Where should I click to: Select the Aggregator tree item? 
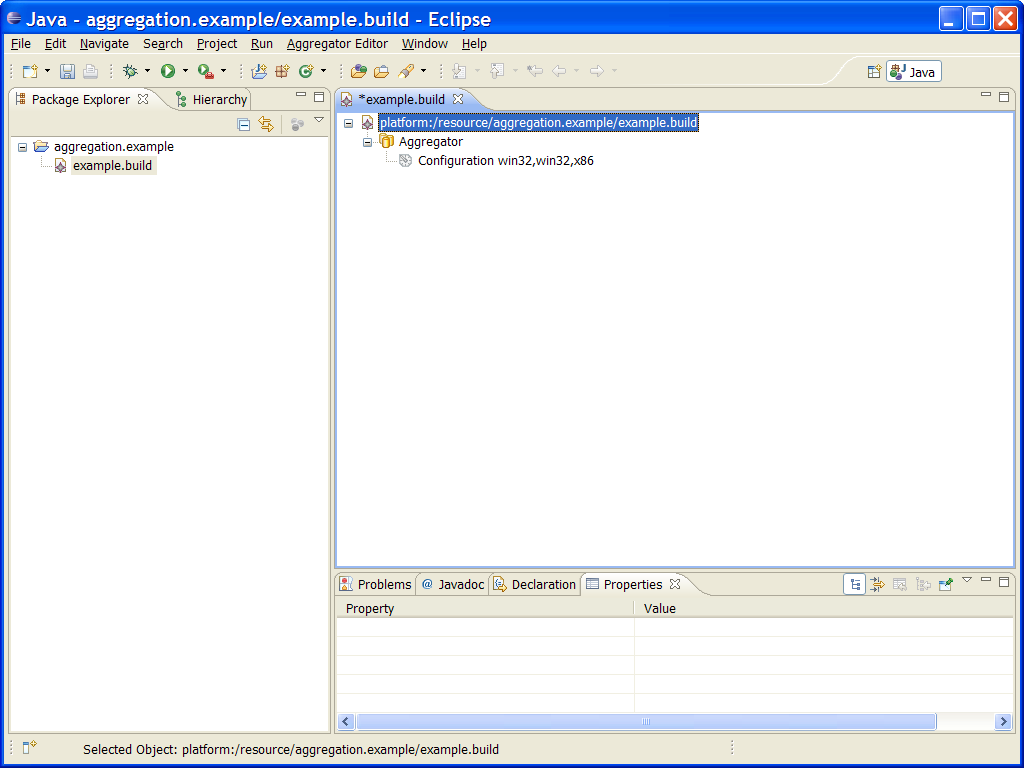[431, 142]
